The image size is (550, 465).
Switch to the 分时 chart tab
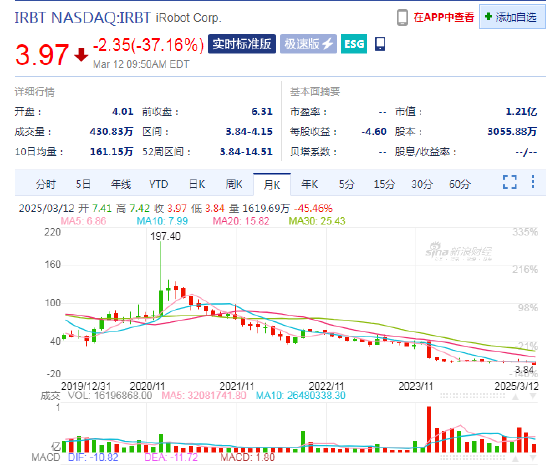(46, 184)
